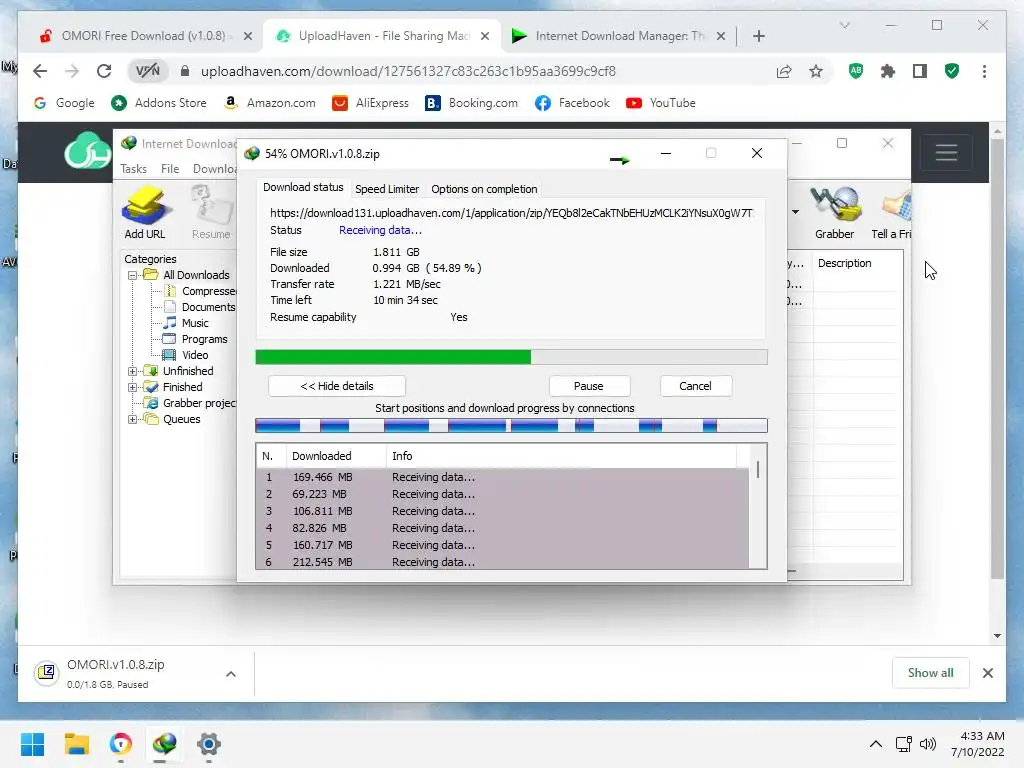This screenshot has height=768, width=1024.
Task: Bookmark this page with the star icon
Action: 816,71
